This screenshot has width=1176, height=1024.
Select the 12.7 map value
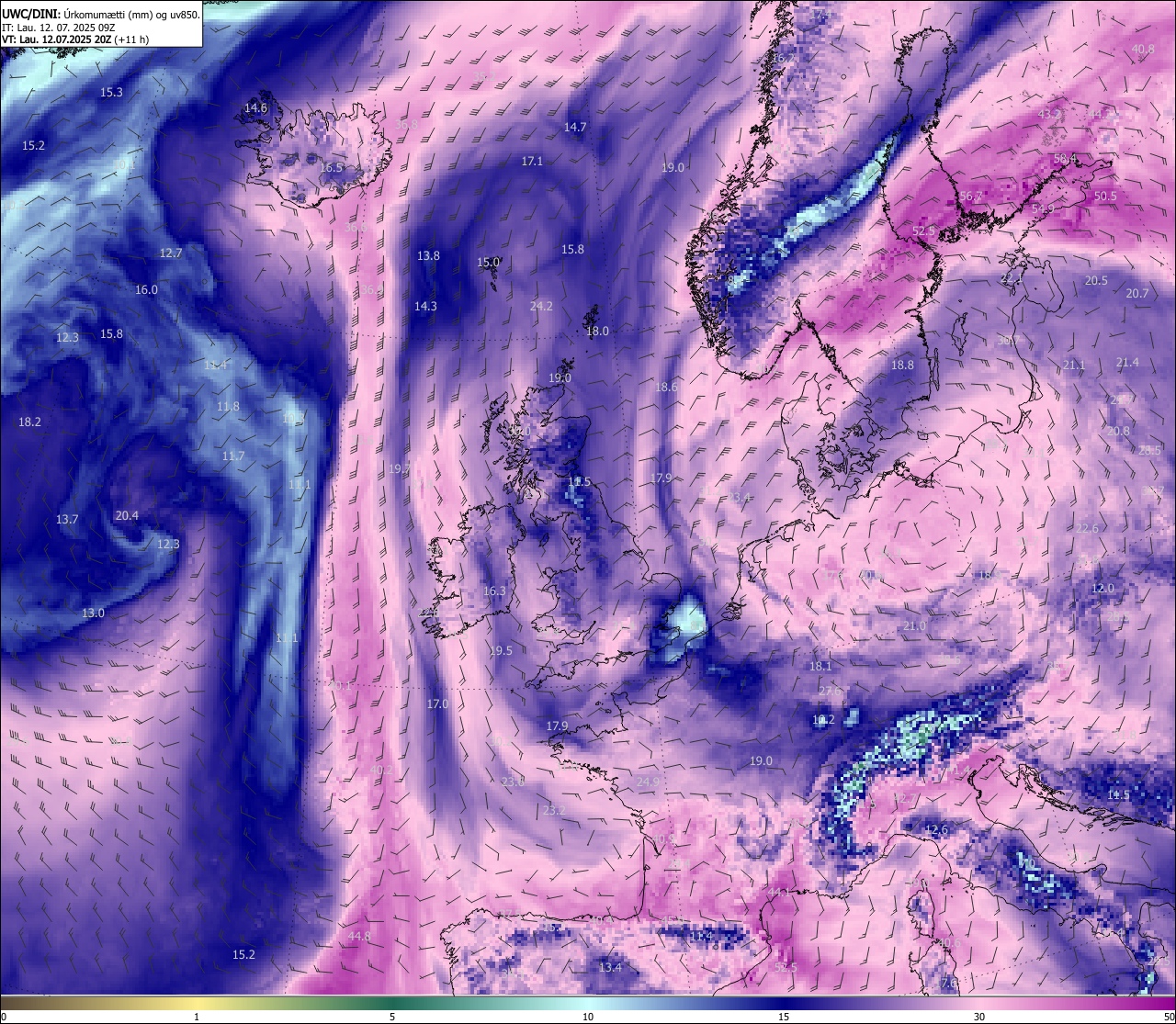171,253
